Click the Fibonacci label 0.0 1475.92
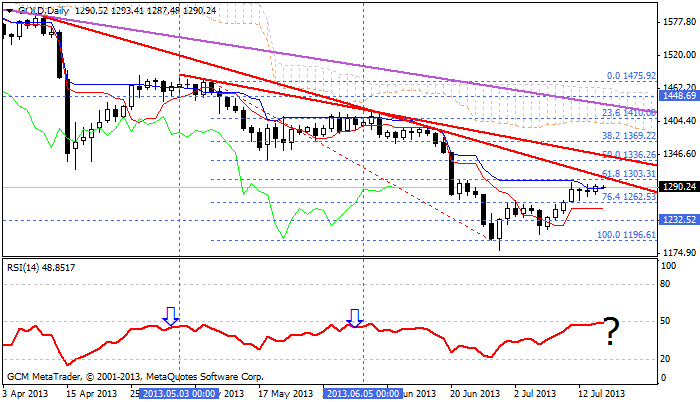Image resolution: width=700 pixels, height=402 pixels. click(631, 76)
